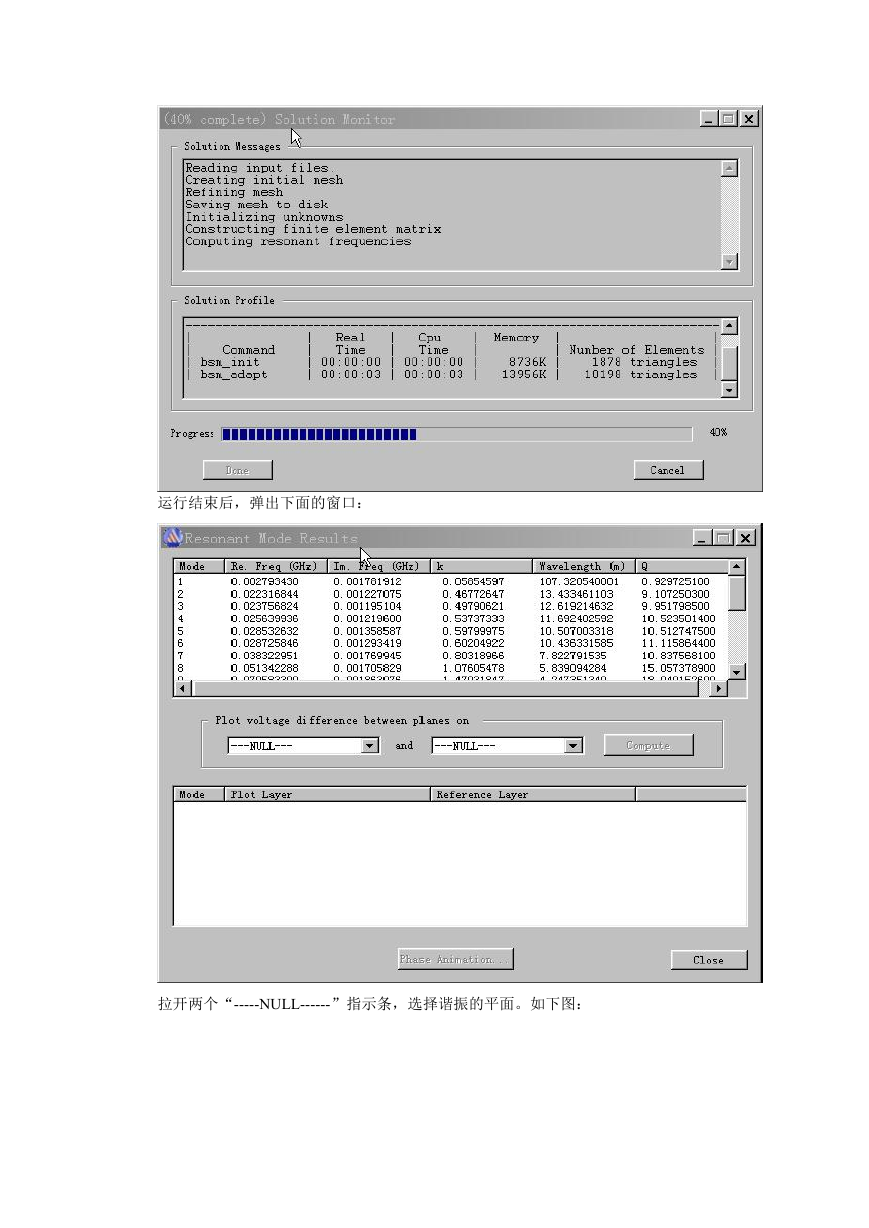Click the Plot Layer column header
869x1228 pixels.
coord(328,795)
